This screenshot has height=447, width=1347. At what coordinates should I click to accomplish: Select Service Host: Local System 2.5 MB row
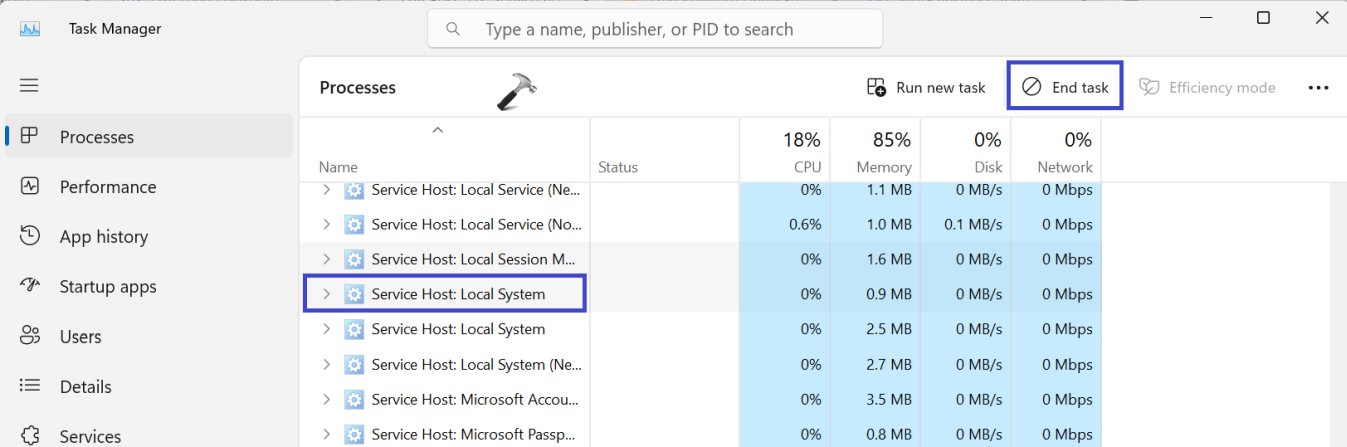458,329
